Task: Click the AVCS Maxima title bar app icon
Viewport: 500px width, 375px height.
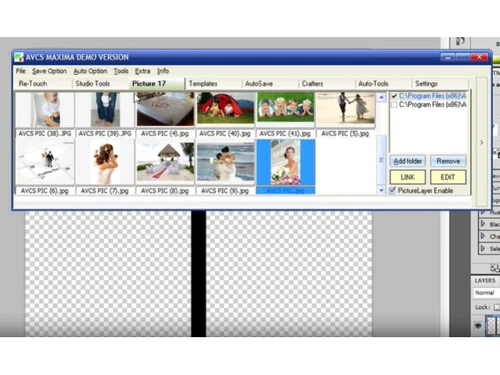Action: coord(19,57)
